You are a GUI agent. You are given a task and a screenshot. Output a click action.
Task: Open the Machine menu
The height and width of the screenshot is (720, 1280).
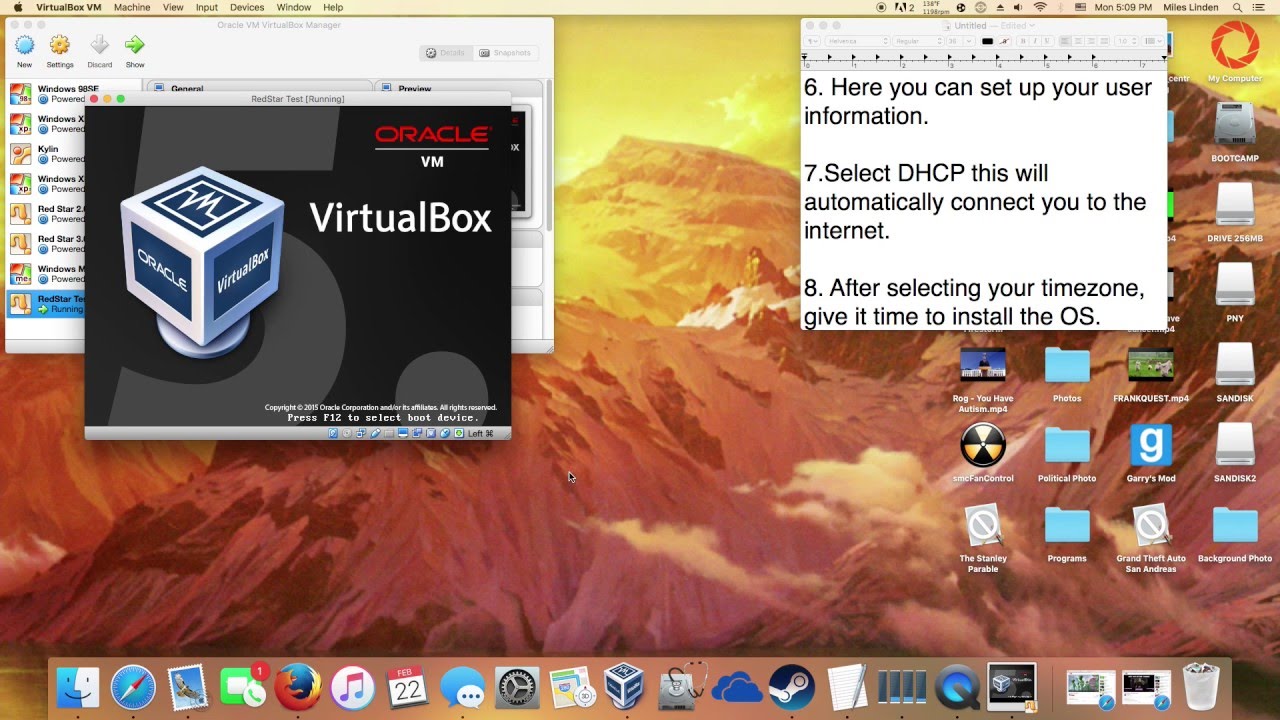coord(131,7)
